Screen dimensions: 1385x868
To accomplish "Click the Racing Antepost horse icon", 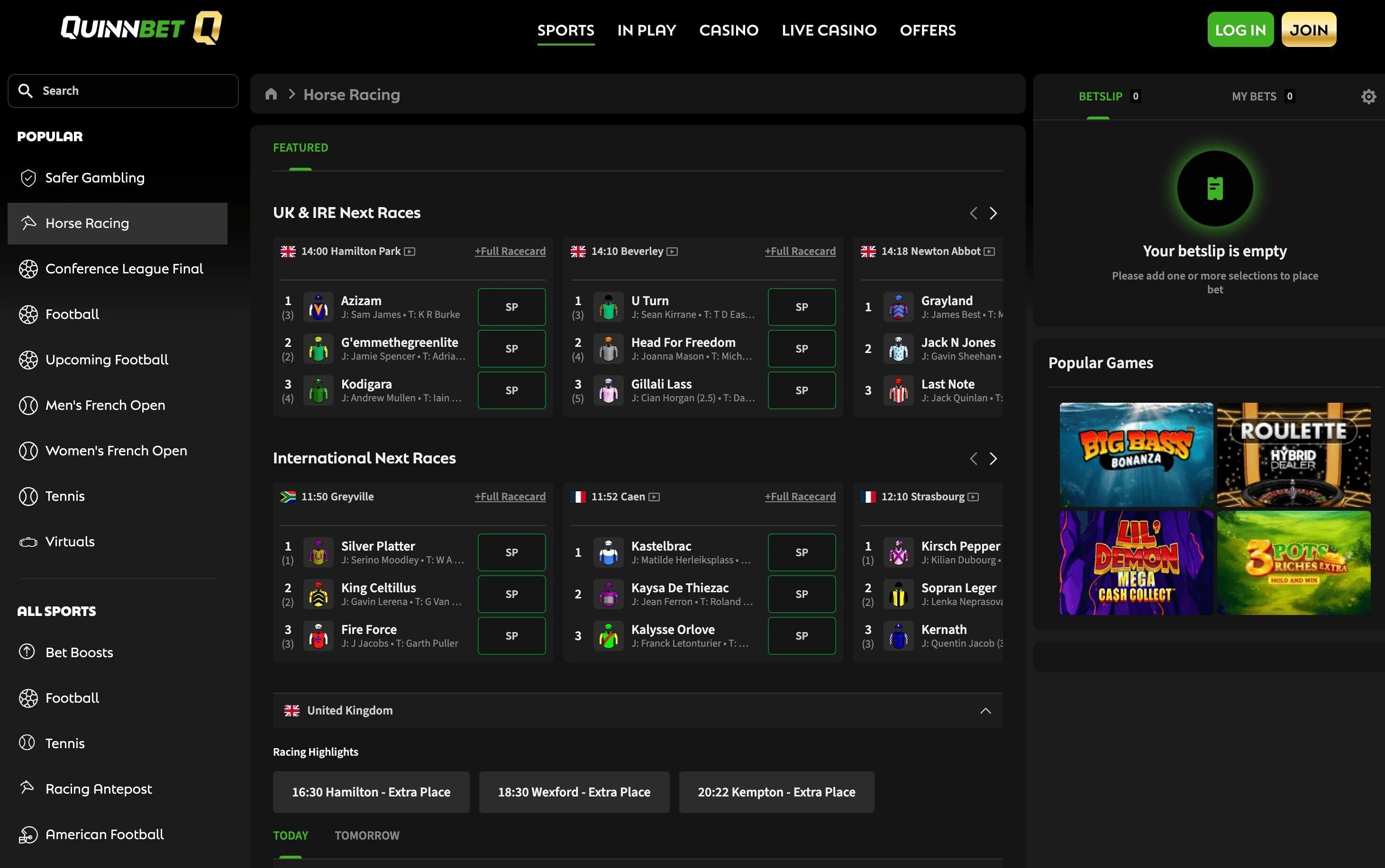I will tap(27, 787).
